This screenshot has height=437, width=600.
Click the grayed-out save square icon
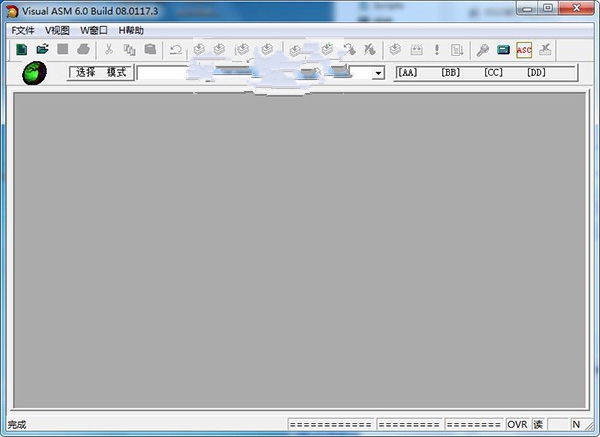63,49
